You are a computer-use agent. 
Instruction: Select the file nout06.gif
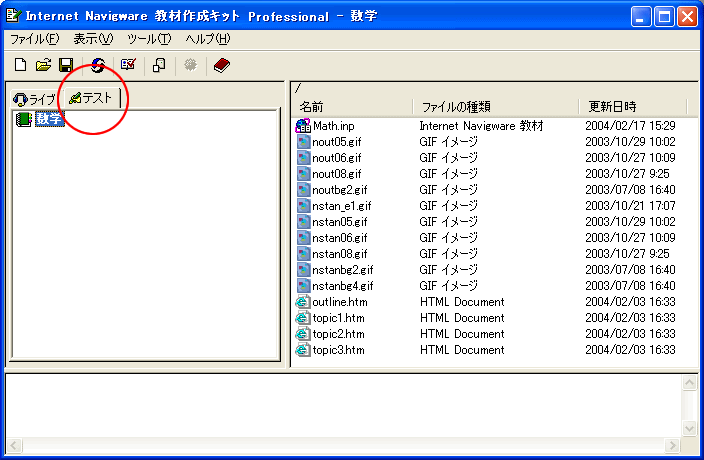(337, 158)
